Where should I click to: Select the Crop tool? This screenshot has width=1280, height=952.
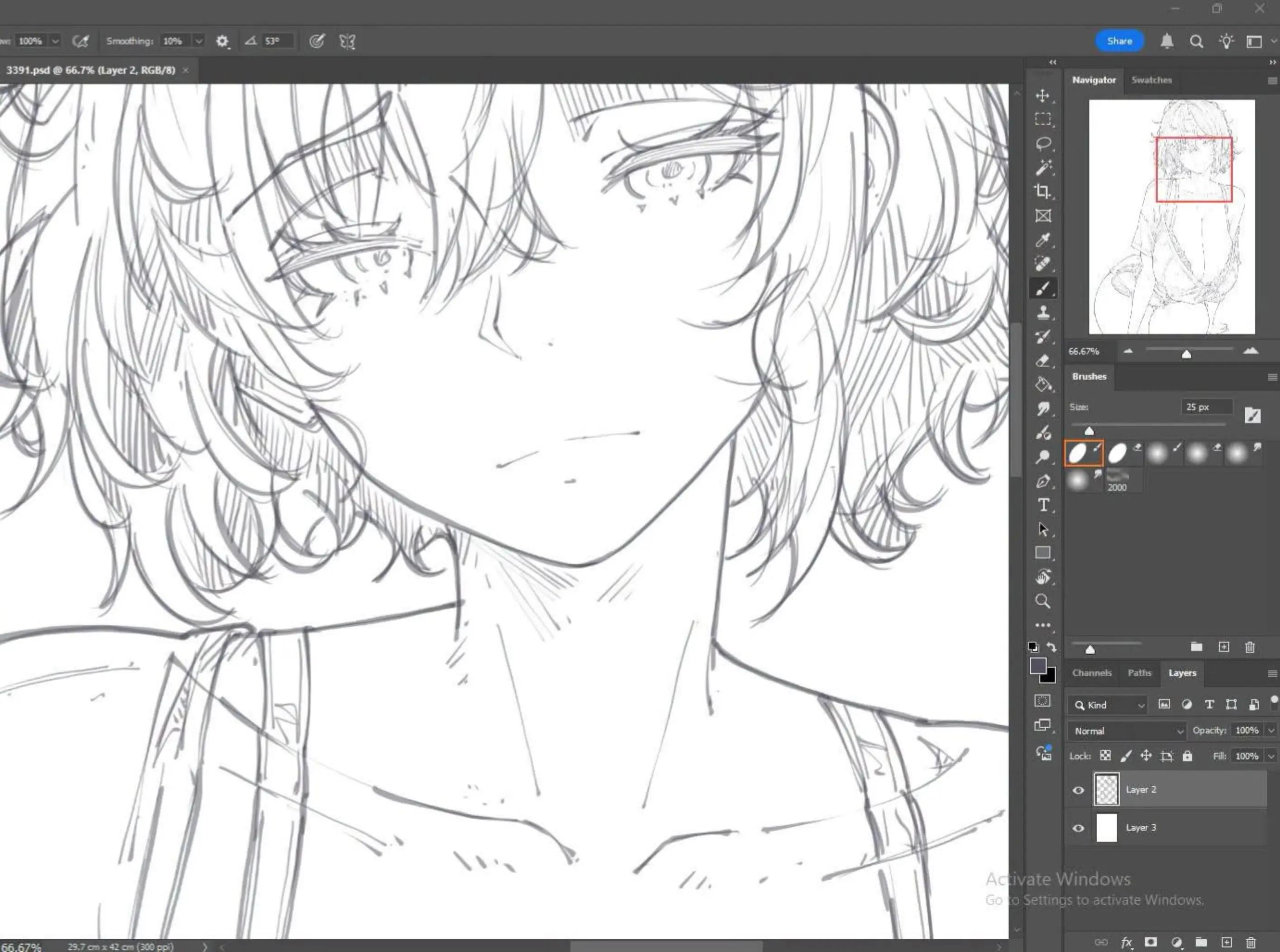1042,191
